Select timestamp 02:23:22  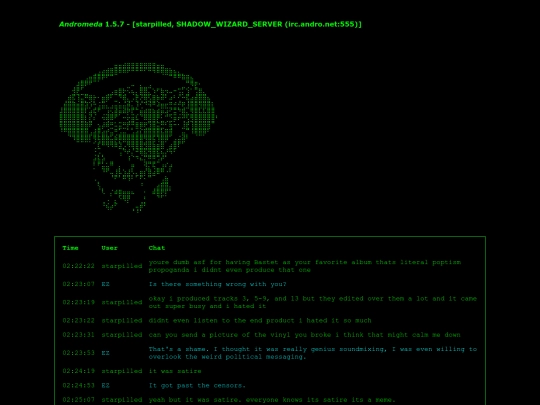point(79,321)
